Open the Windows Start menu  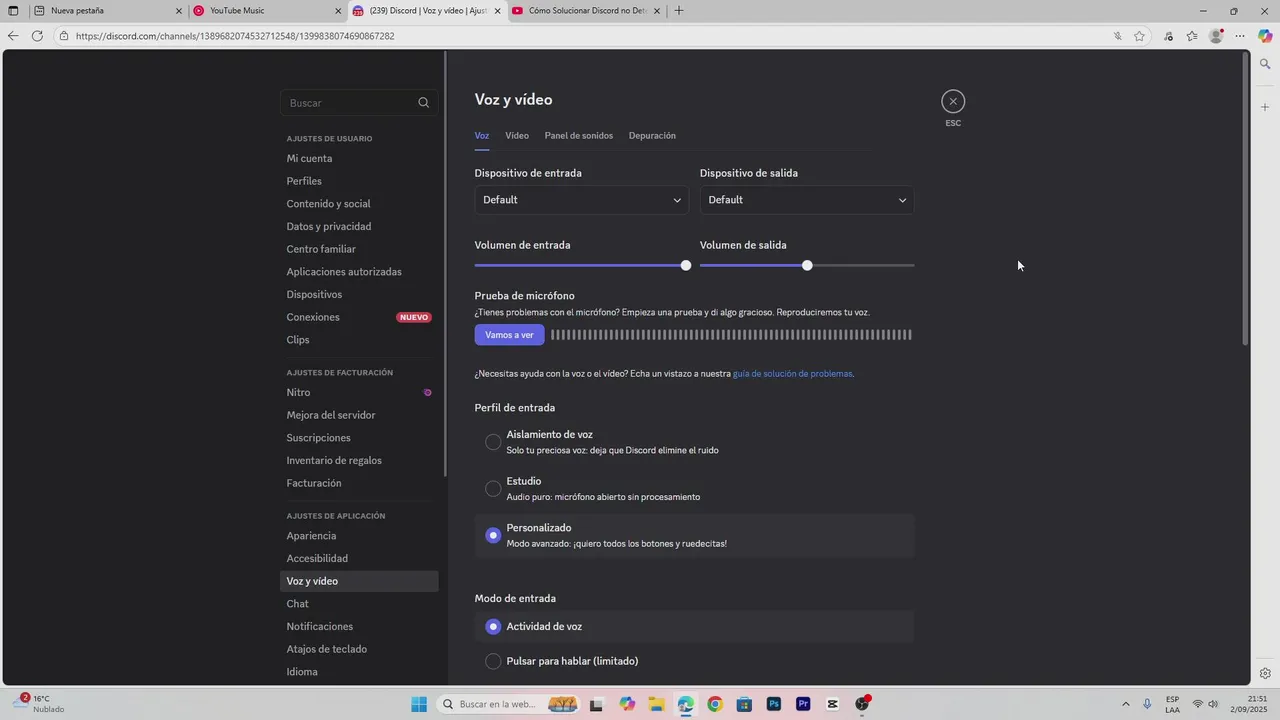click(x=419, y=704)
